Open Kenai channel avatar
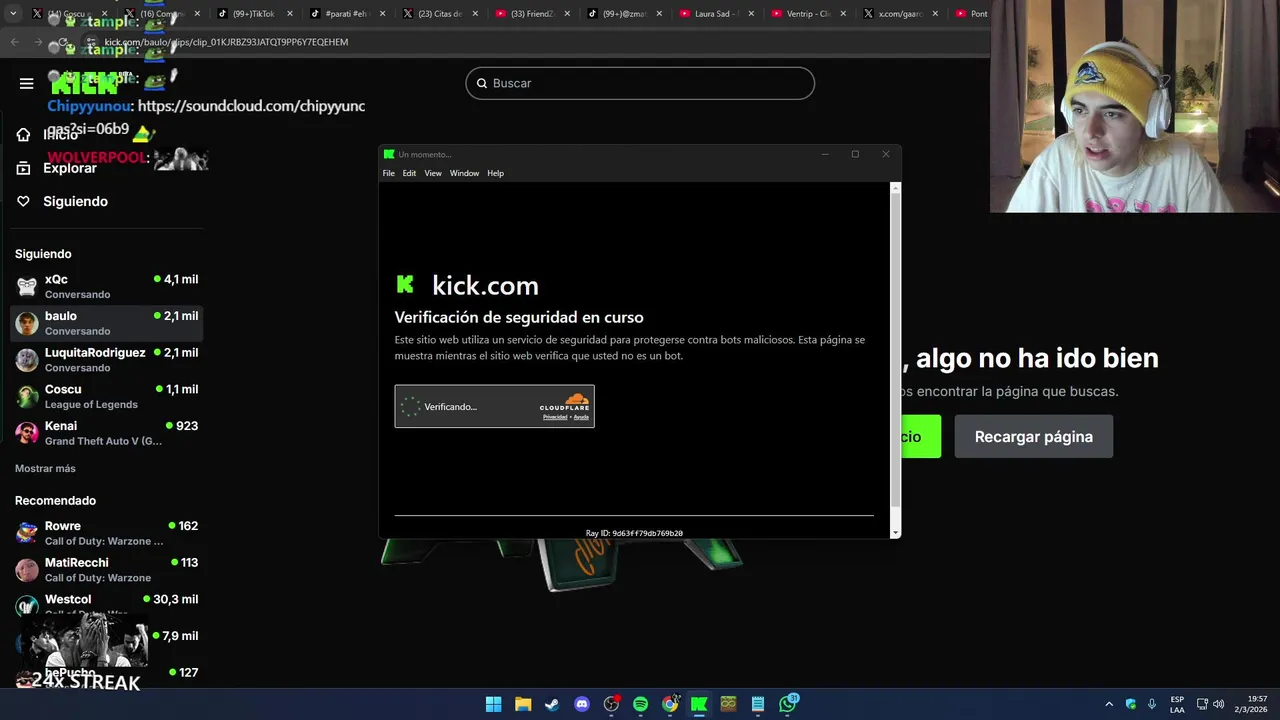Image resolution: width=1280 pixels, height=720 pixels. pyautogui.click(x=27, y=433)
